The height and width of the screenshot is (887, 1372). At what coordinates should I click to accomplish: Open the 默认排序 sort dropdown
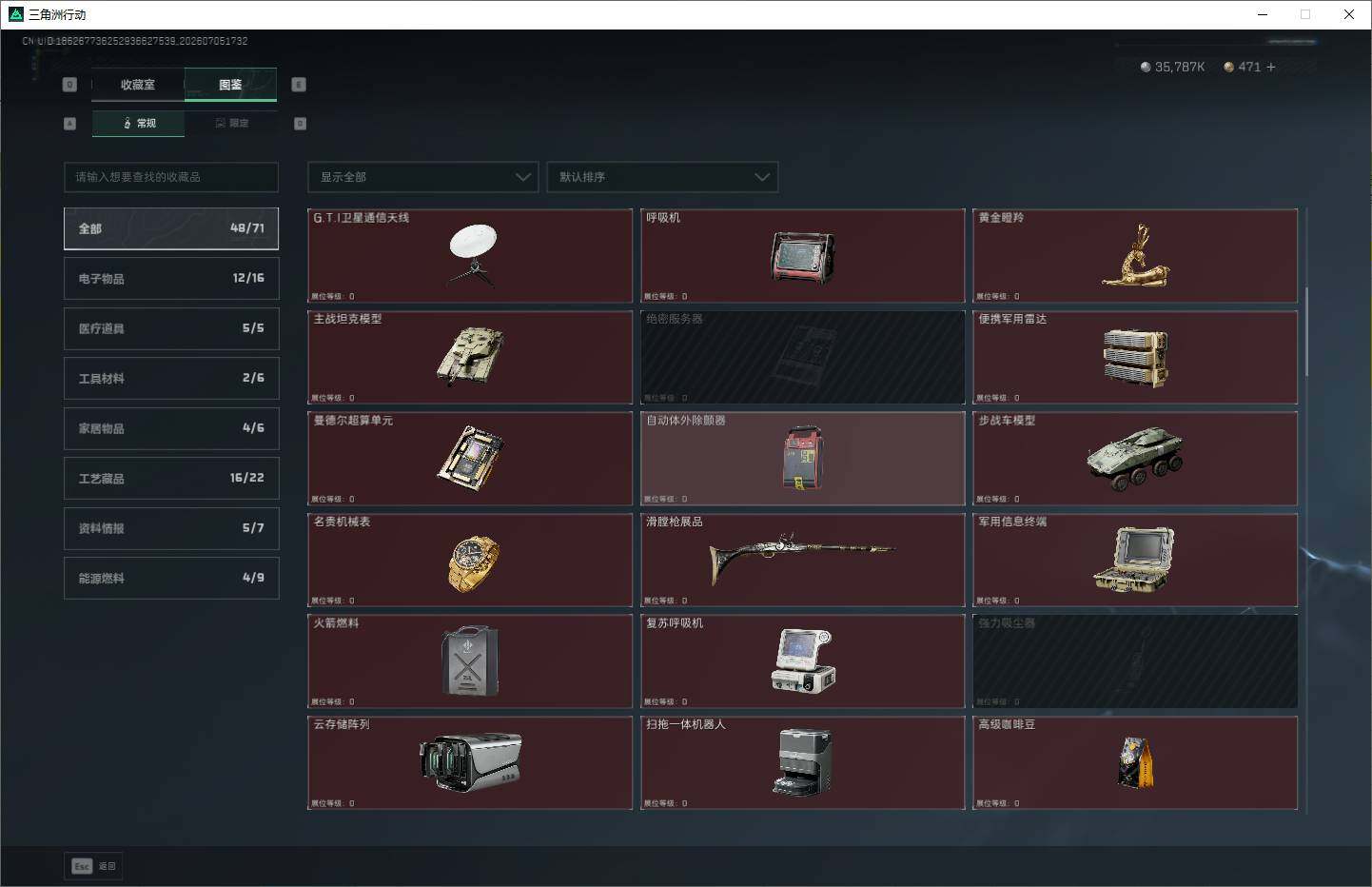click(662, 177)
